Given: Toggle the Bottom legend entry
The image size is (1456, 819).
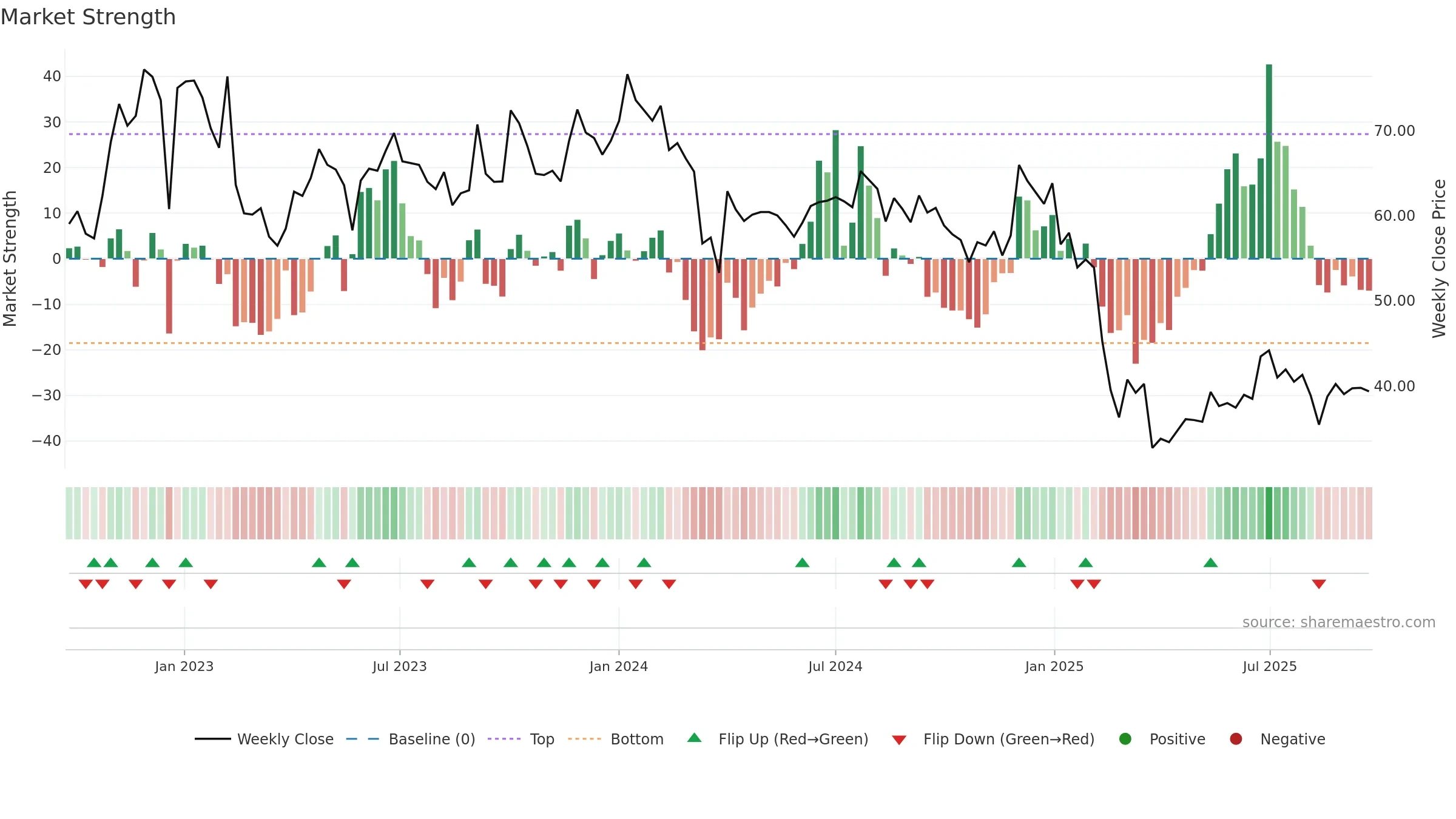Looking at the screenshot, I should (616, 739).
